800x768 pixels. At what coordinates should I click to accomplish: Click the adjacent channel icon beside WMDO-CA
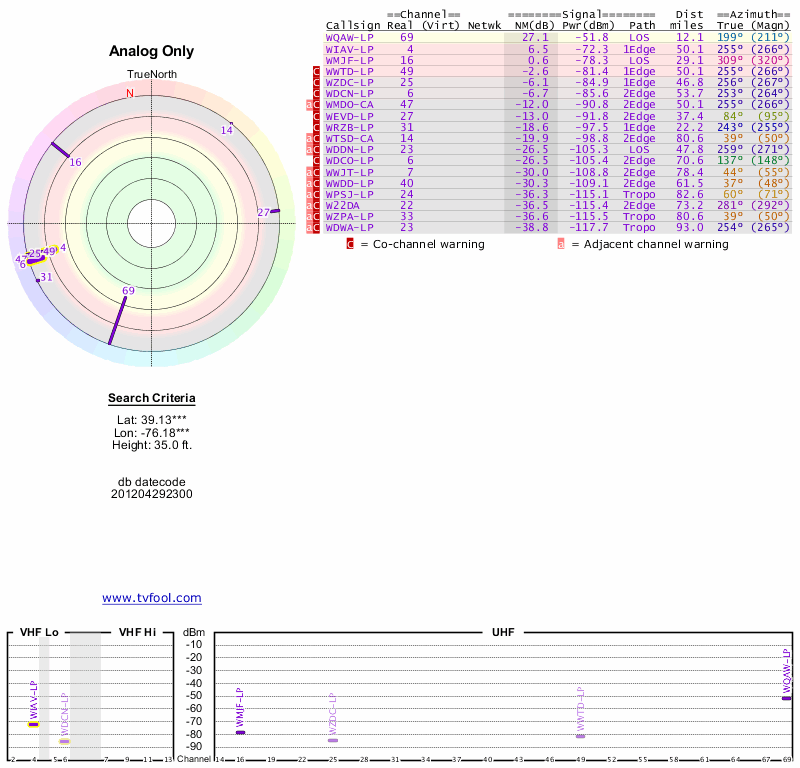(x=309, y=104)
